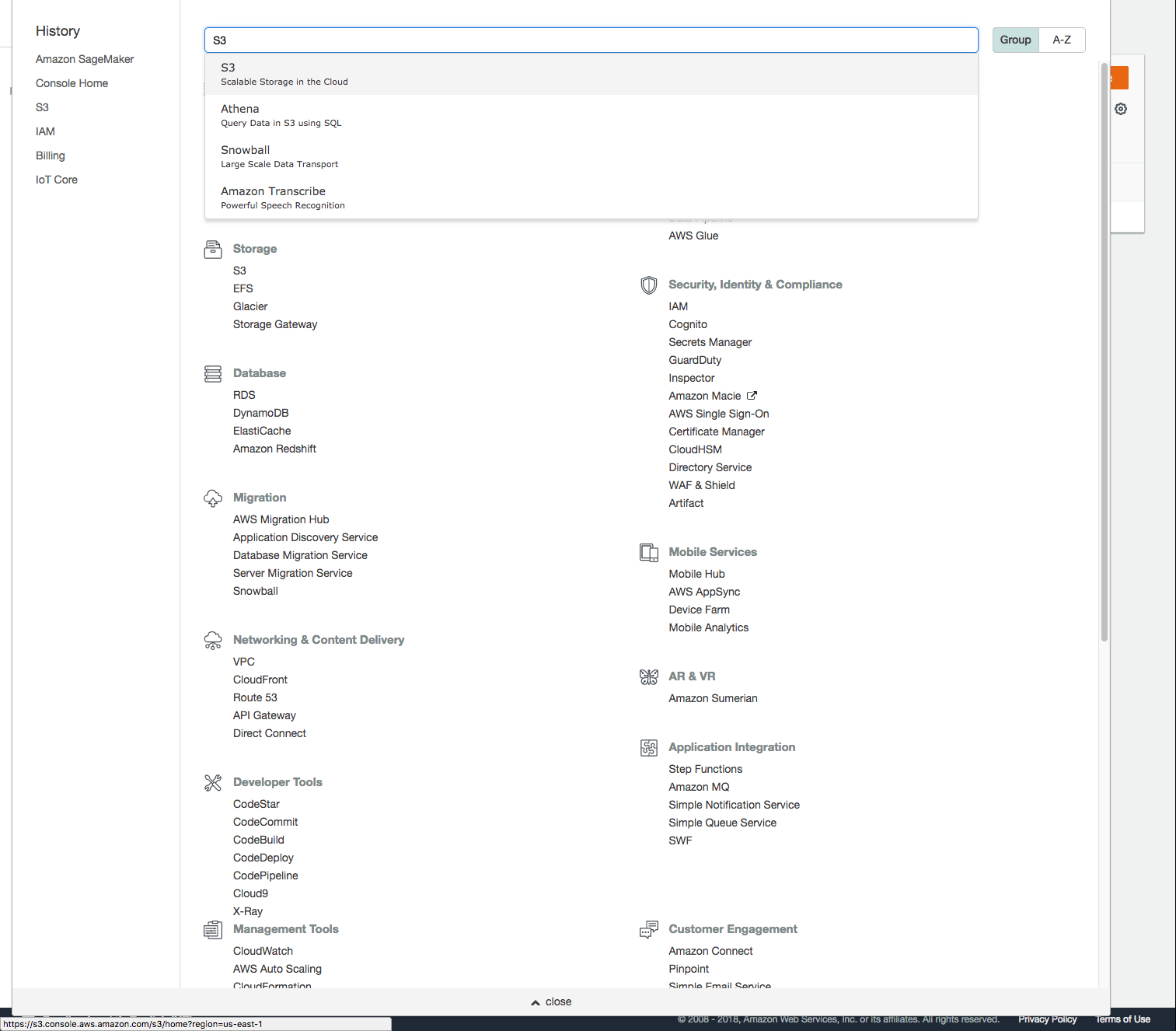Open Database Migration Service

[300, 555]
